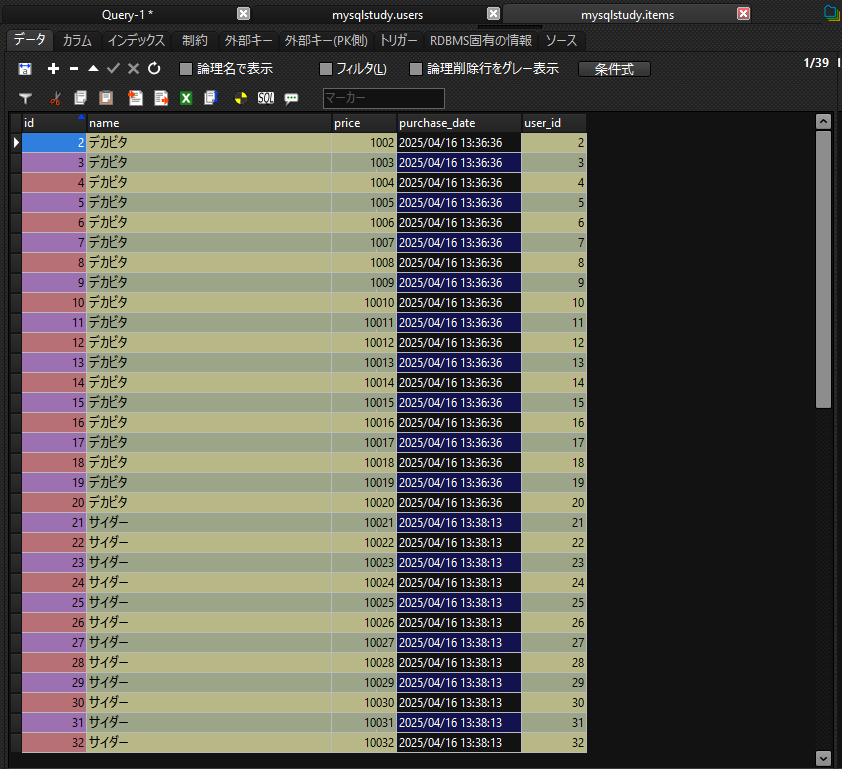The image size is (842, 769).
Task: Click the copy with blue arrow icon
Action: 211,98
